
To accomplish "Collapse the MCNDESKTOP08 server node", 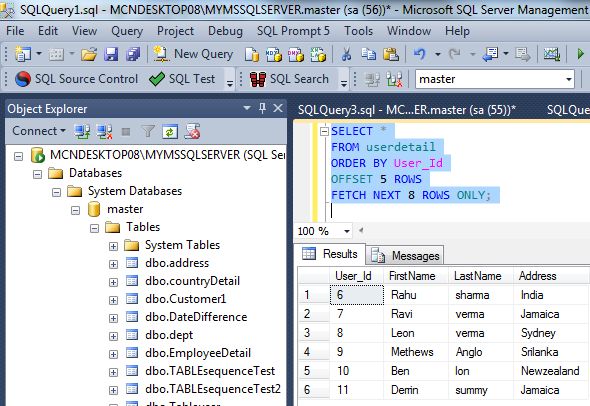I will (18, 156).
